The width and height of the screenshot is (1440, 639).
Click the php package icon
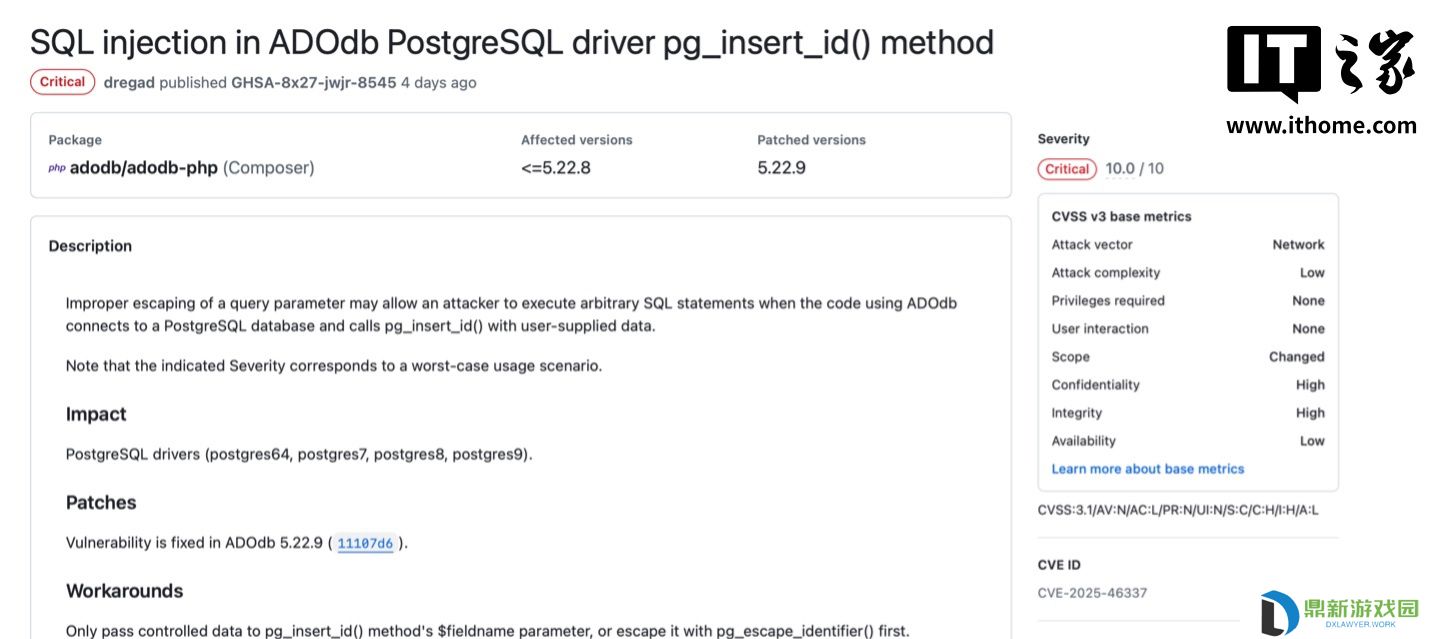coord(57,168)
